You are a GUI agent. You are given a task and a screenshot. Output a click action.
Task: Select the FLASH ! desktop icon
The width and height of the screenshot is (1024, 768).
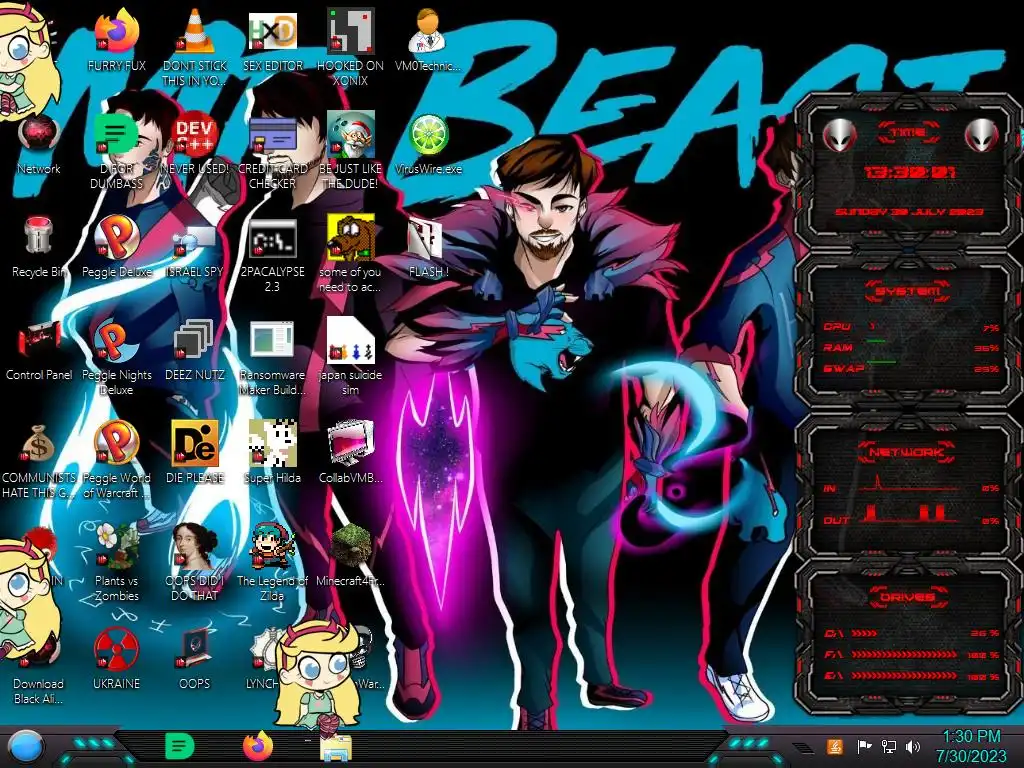[426, 238]
